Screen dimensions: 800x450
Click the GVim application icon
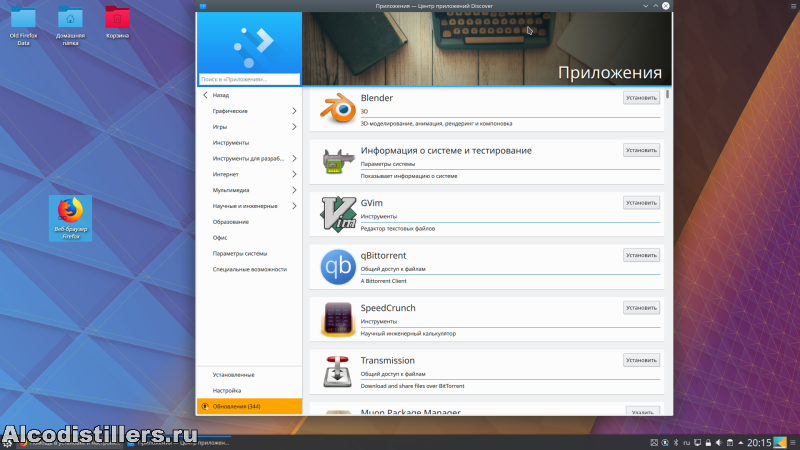coord(338,214)
